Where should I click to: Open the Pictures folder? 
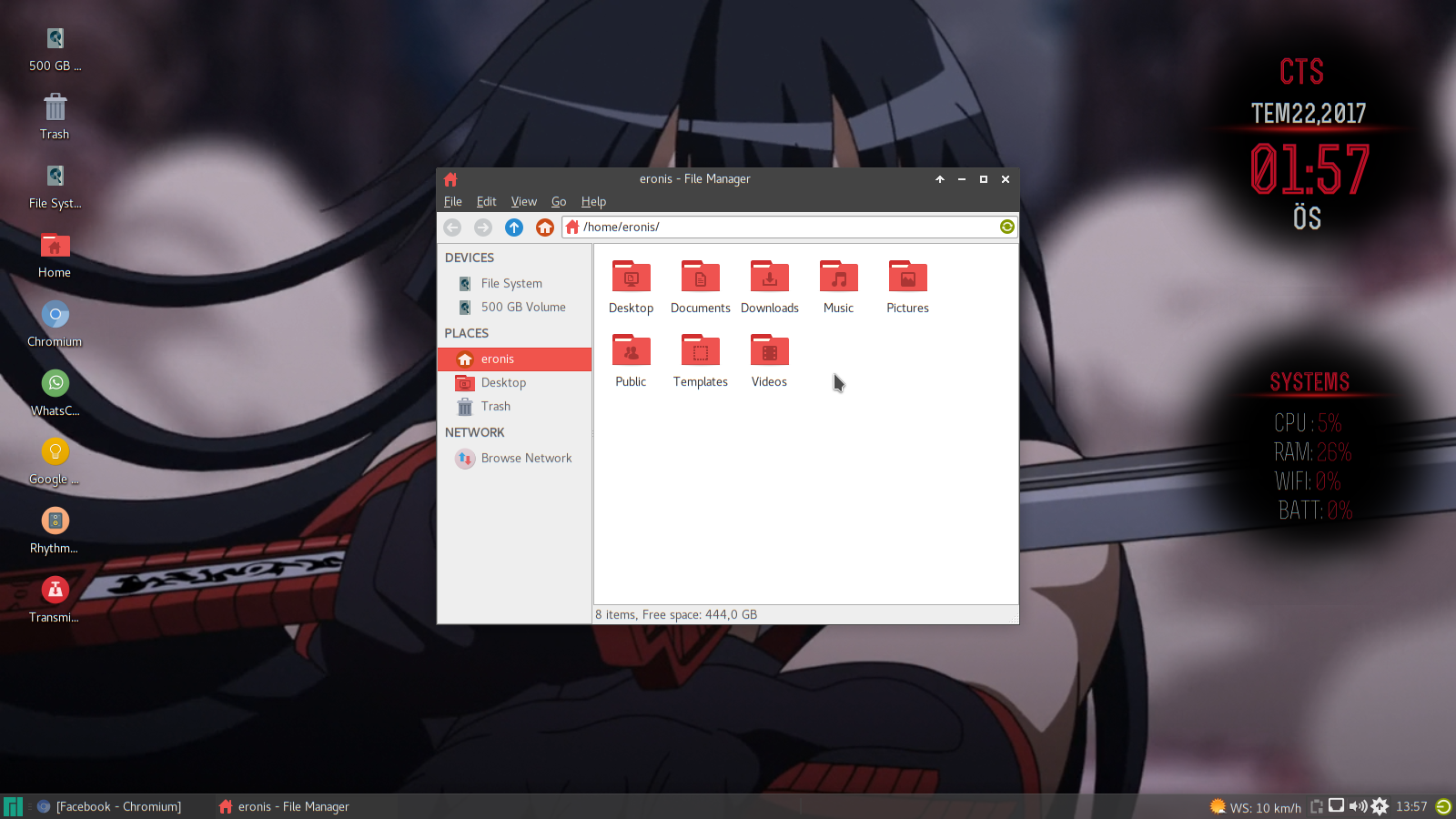[x=908, y=288]
